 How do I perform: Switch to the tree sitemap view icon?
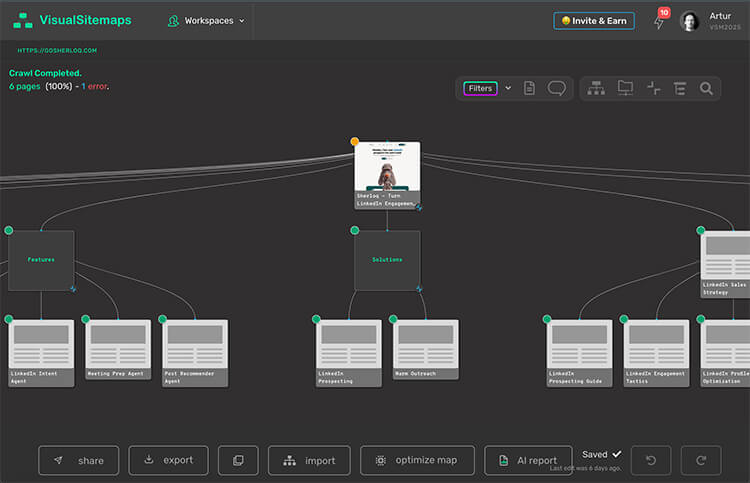pos(596,88)
